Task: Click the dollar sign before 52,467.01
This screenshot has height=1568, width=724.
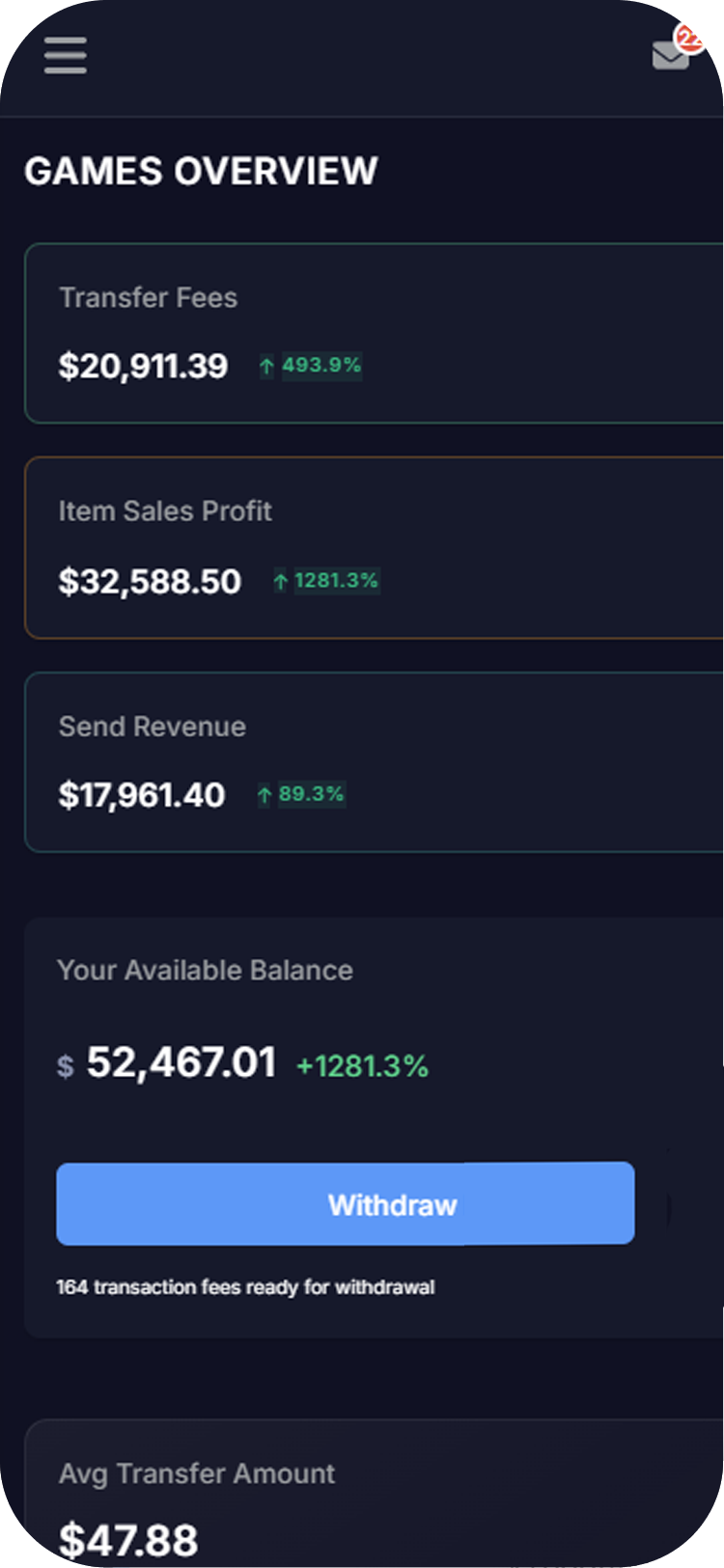Action: pyautogui.click(x=66, y=1066)
